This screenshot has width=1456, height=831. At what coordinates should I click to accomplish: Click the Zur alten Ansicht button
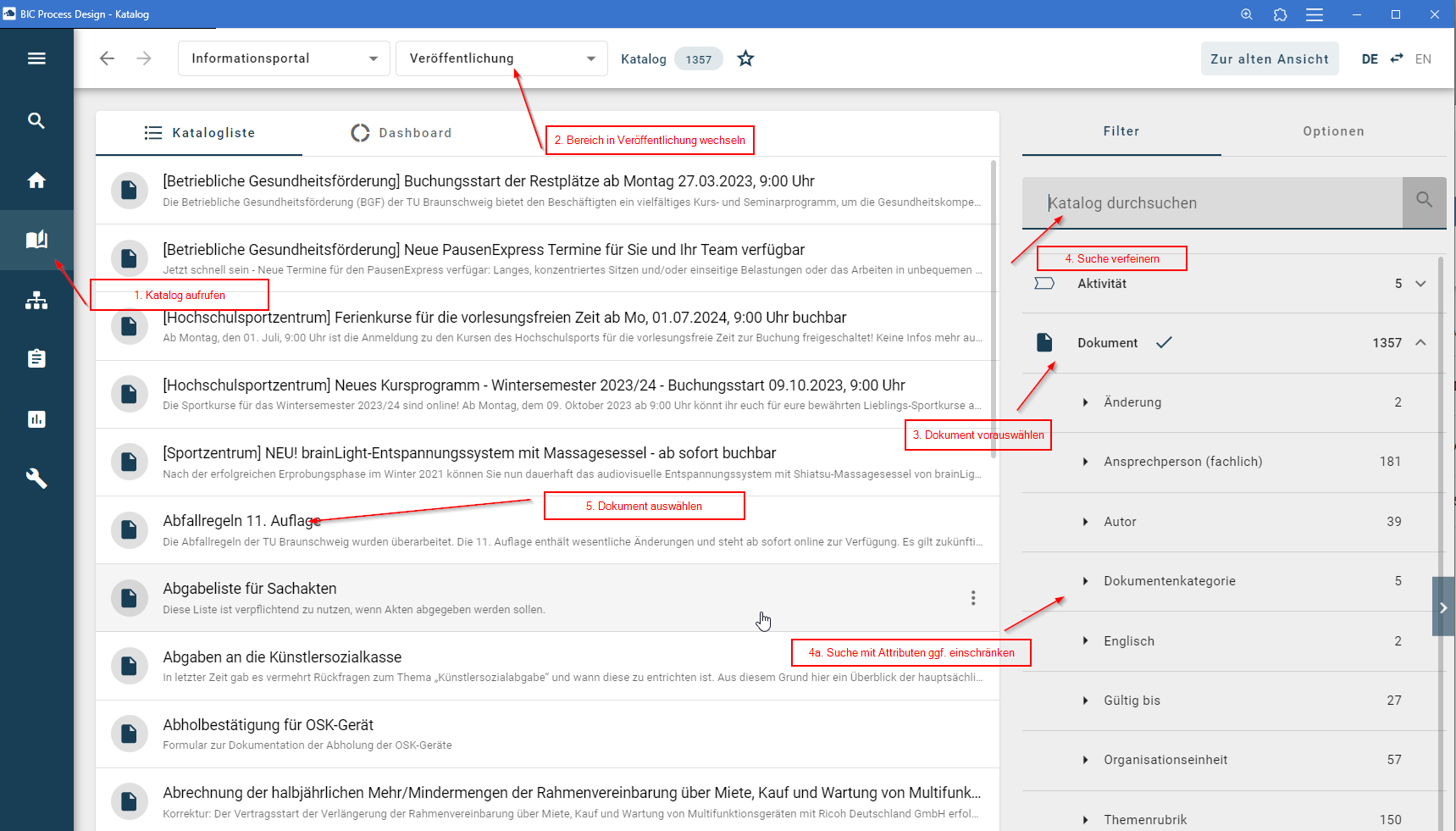click(x=1270, y=58)
